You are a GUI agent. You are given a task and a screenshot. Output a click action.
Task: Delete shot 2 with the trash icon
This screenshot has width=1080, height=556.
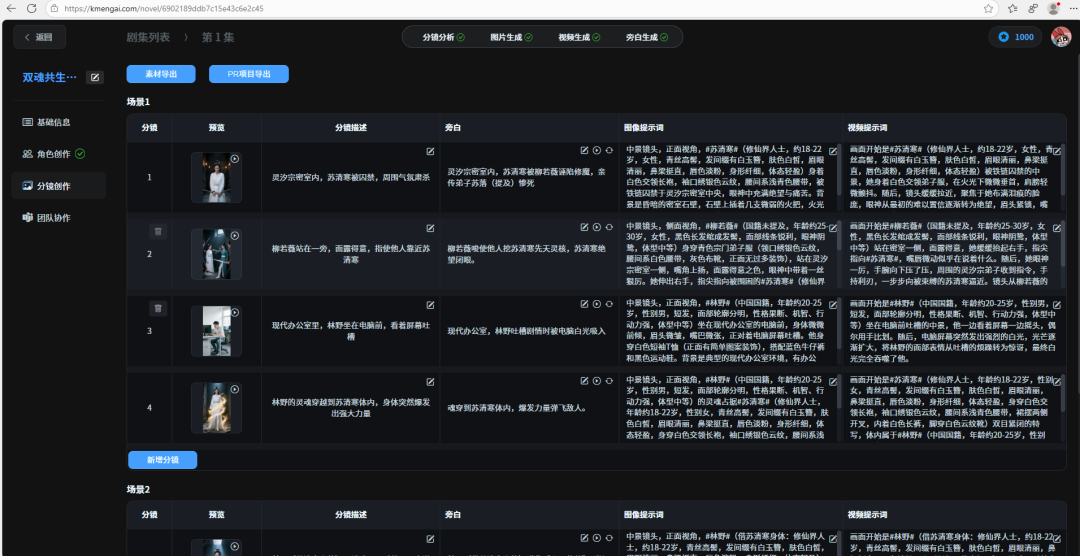[x=157, y=232]
